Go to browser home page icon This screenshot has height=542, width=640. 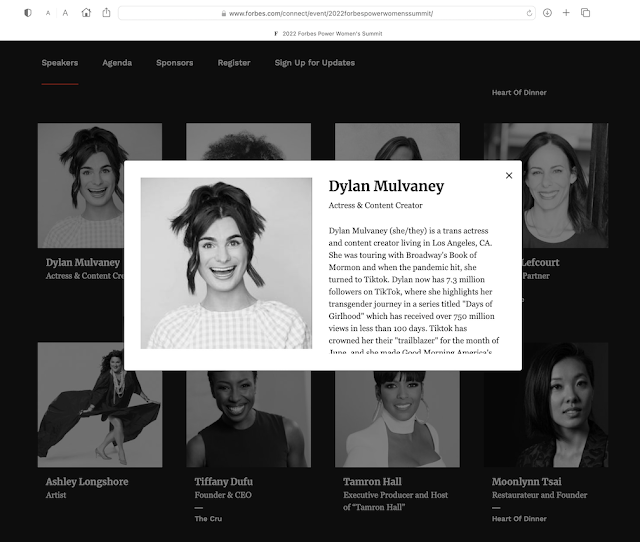point(86,13)
